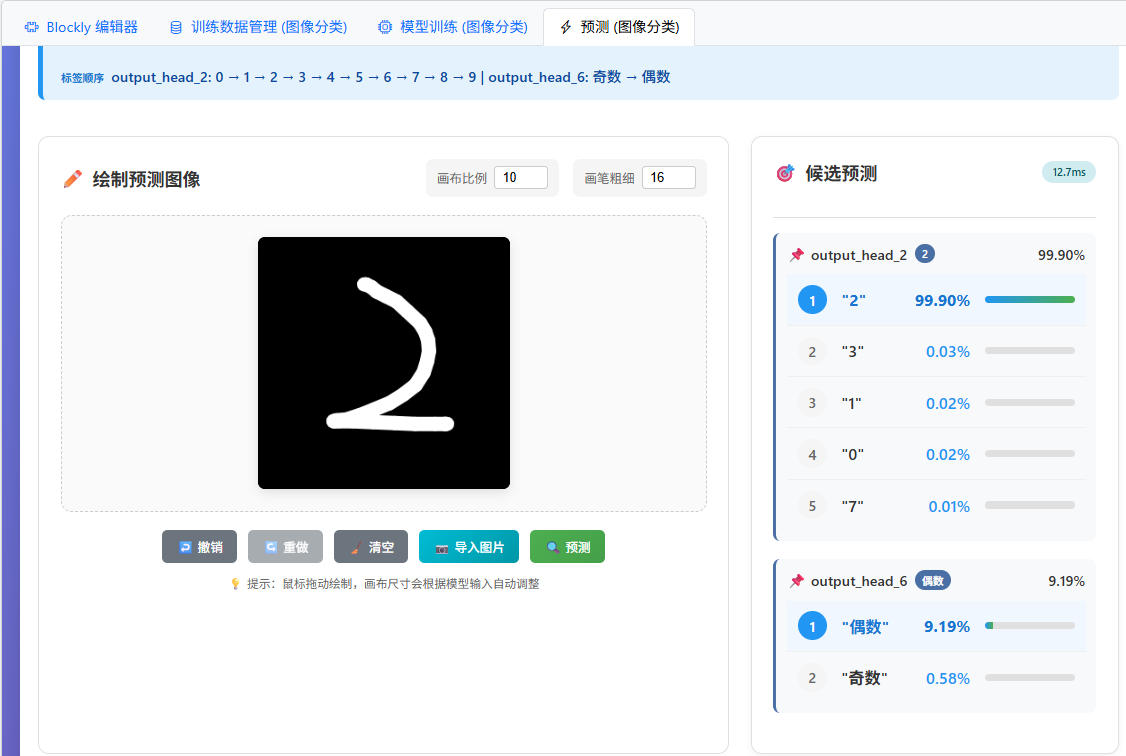1126x756 pixels.
Task: Click the 9.19% 偶数 progress bar
Action: pos(1030,626)
